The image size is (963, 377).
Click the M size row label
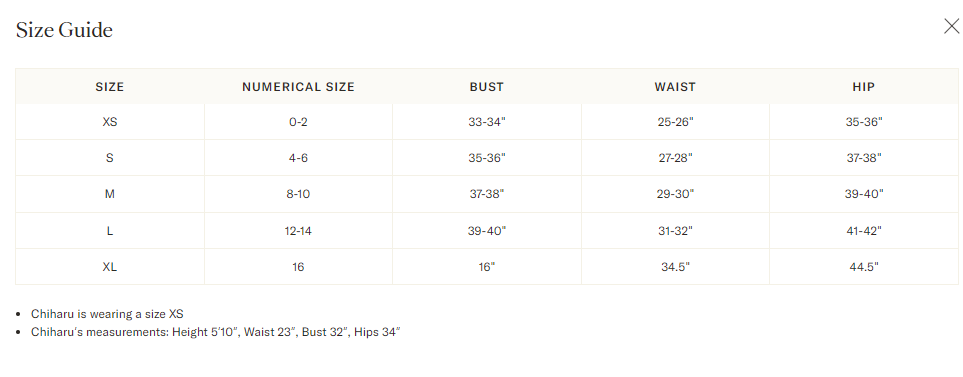tap(110, 194)
